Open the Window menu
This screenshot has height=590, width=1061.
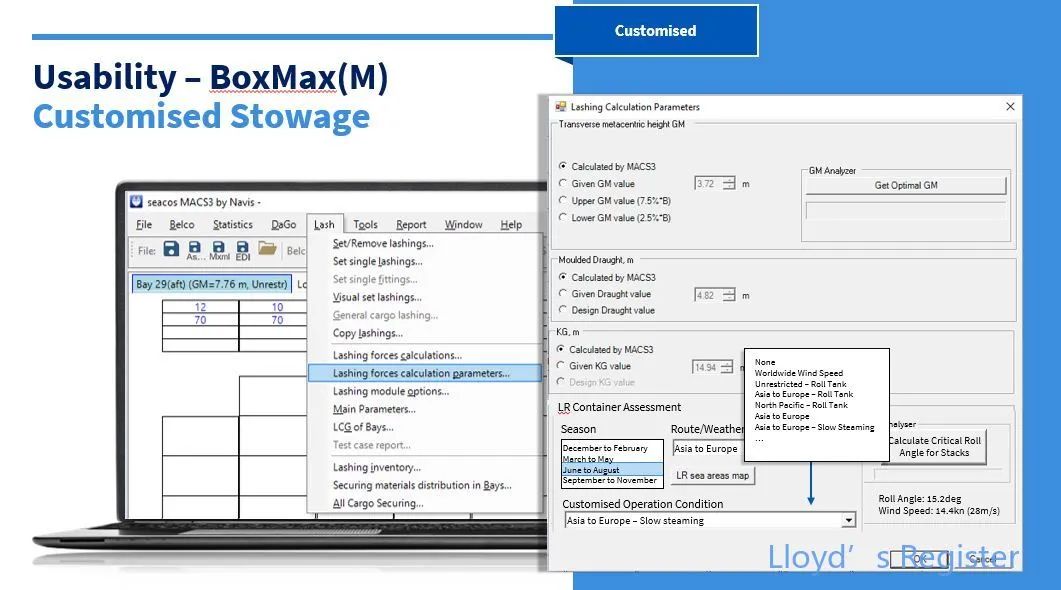pyautogui.click(x=464, y=225)
